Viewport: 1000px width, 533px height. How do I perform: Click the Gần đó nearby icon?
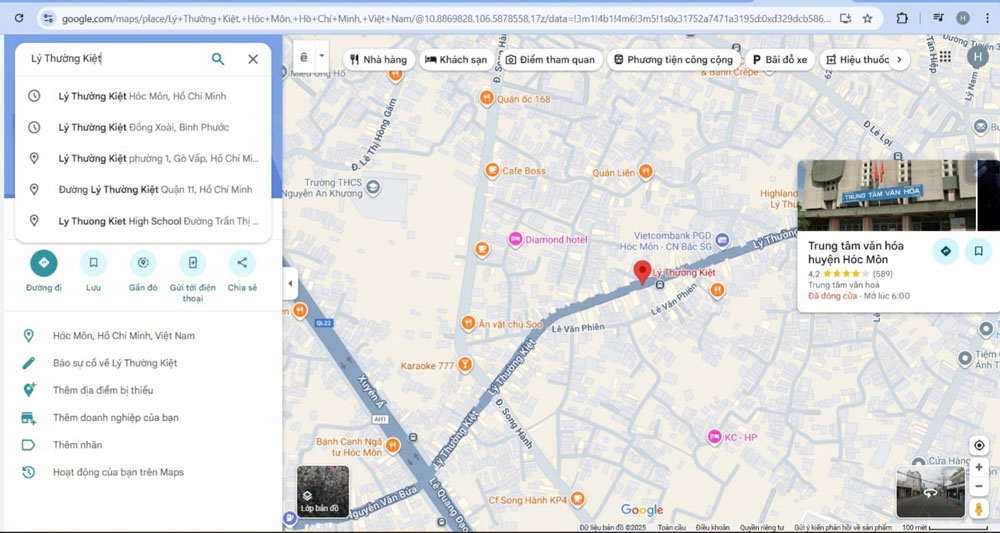(143, 263)
